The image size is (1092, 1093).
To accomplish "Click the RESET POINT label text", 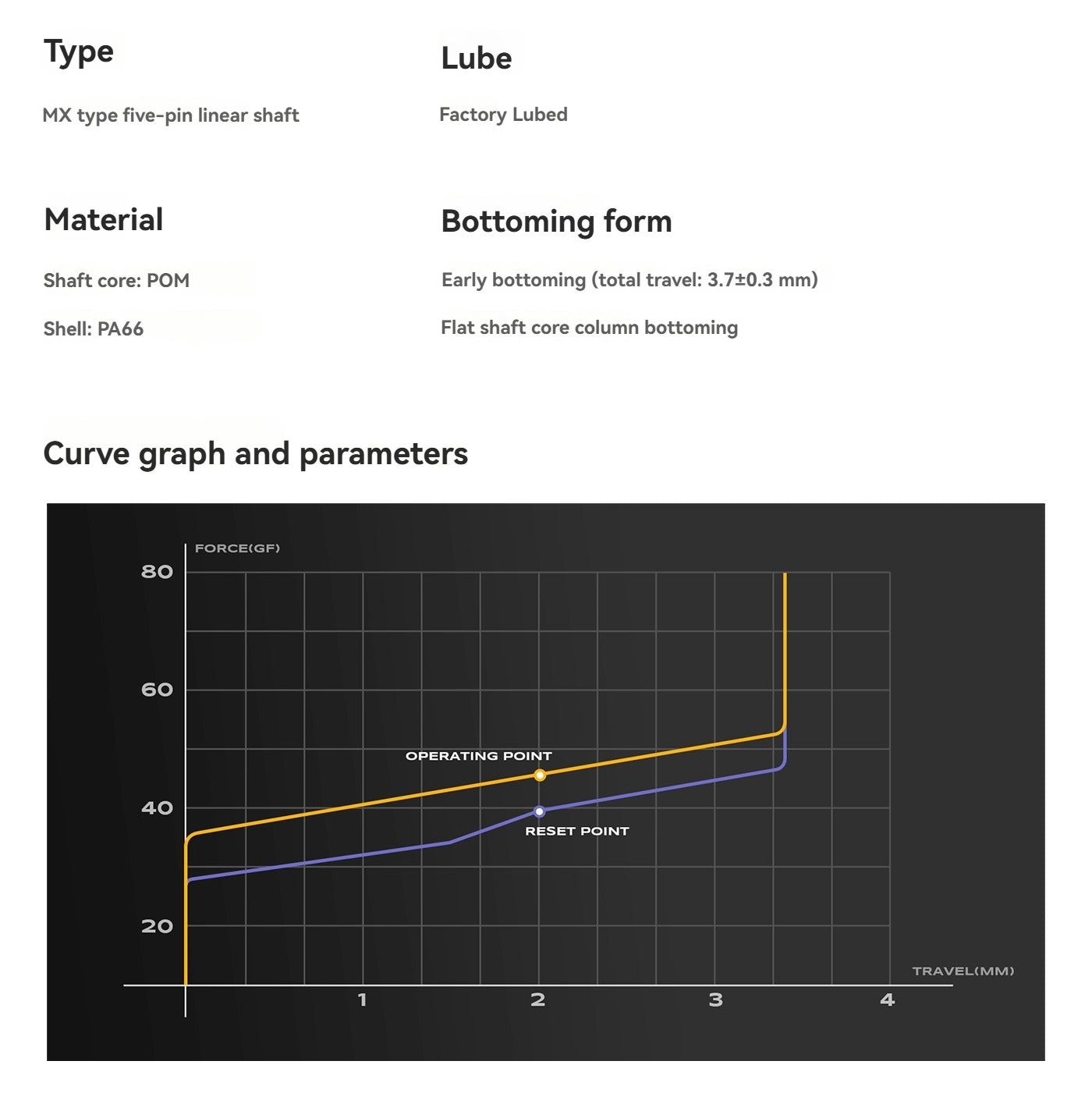I will [576, 831].
